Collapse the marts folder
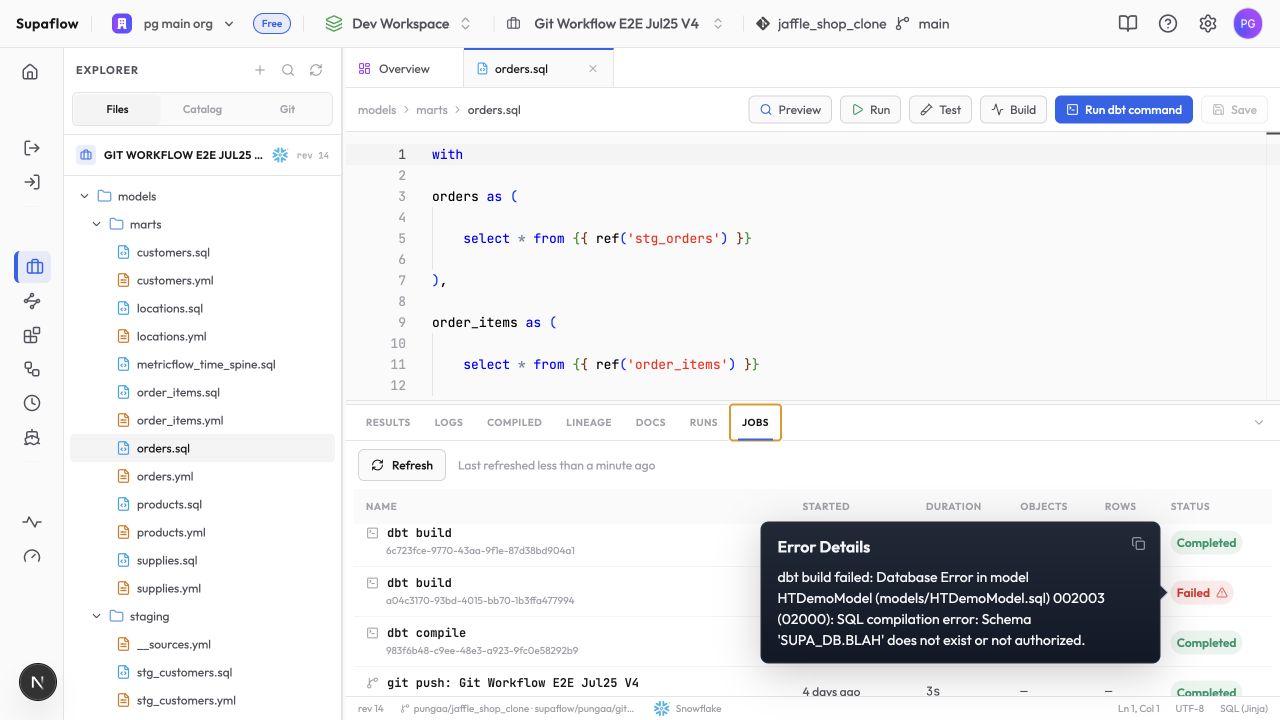 97,224
